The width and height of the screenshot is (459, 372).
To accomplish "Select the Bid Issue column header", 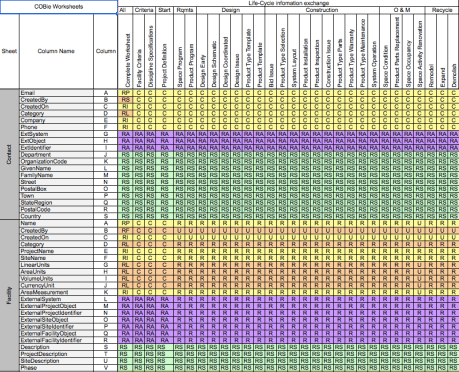I will (x=271, y=51).
